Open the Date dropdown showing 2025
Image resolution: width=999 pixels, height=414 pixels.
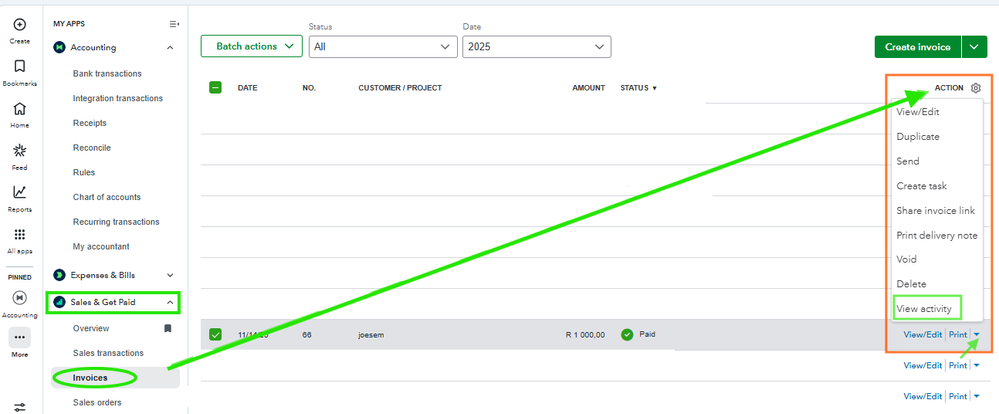point(536,46)
